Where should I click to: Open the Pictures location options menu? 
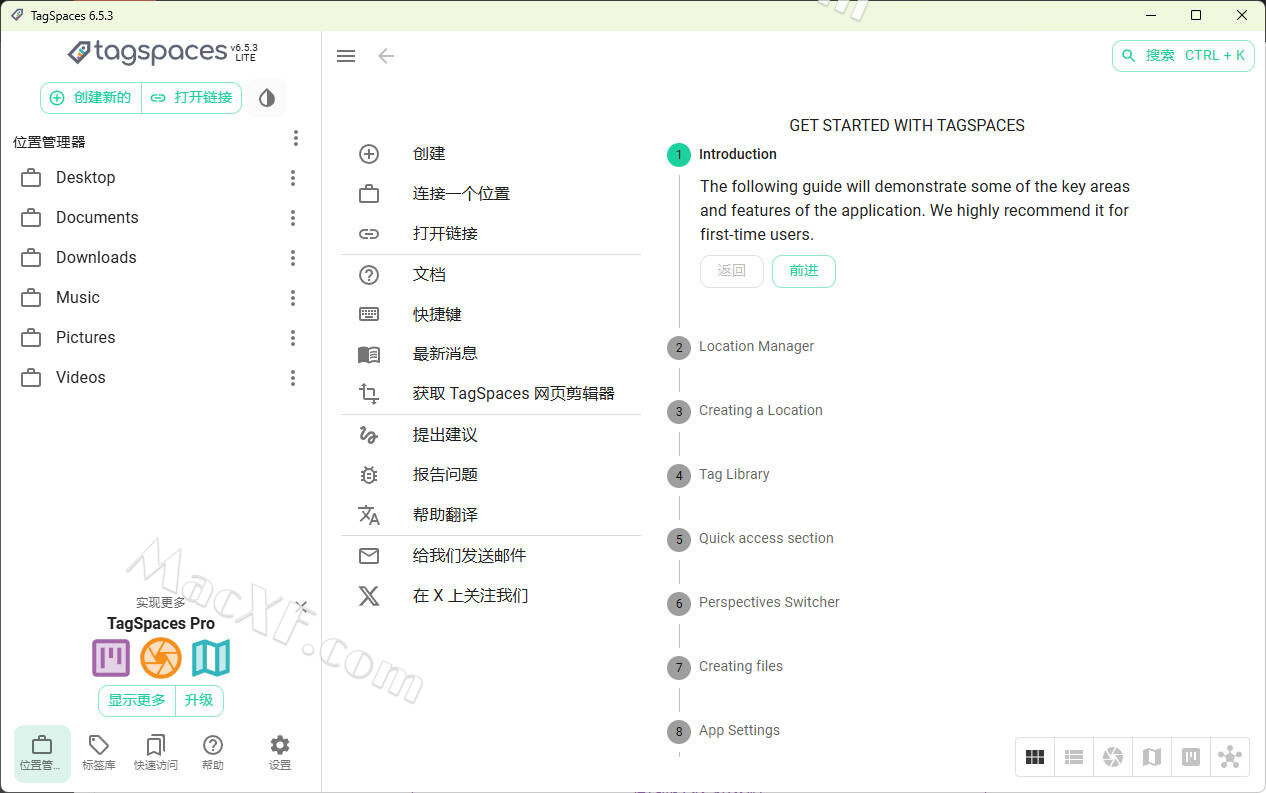pos(293,338)
